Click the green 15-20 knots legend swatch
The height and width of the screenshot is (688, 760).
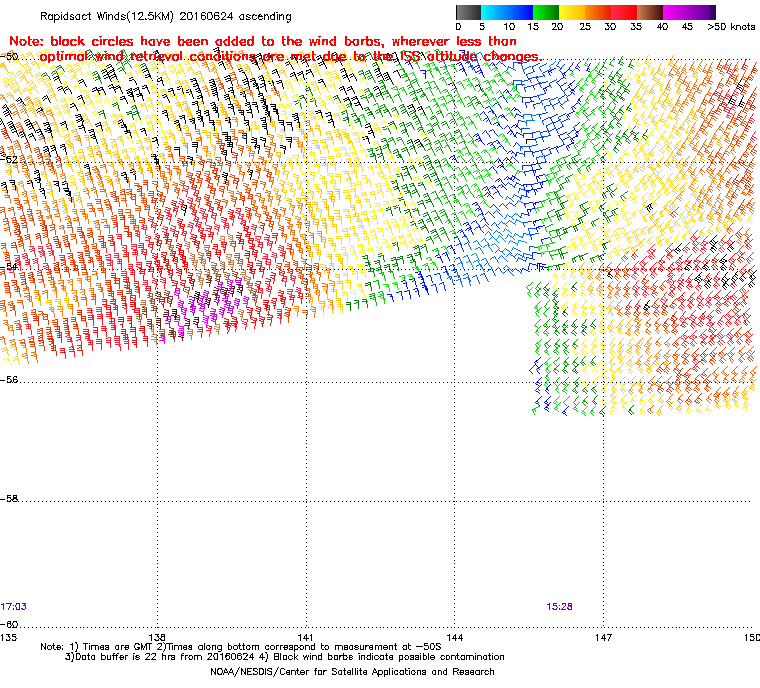(546, 12)
